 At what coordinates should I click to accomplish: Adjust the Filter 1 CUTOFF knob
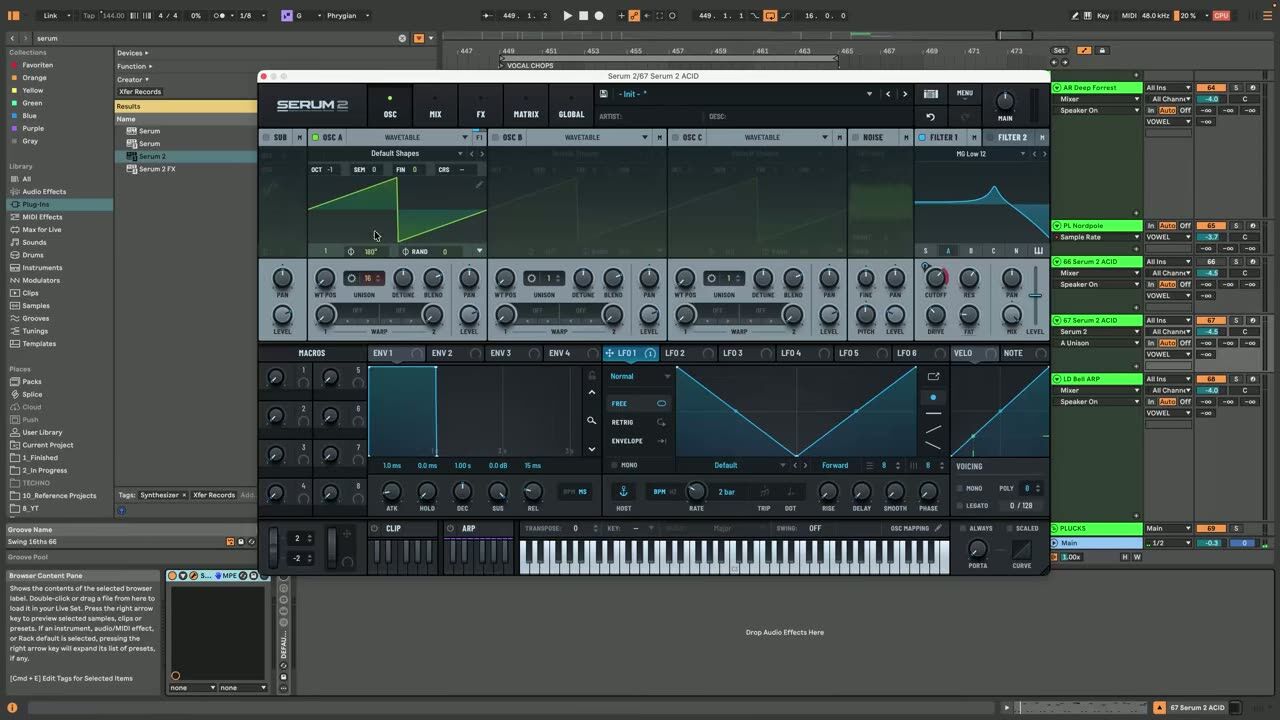click(x=936, y=277)
